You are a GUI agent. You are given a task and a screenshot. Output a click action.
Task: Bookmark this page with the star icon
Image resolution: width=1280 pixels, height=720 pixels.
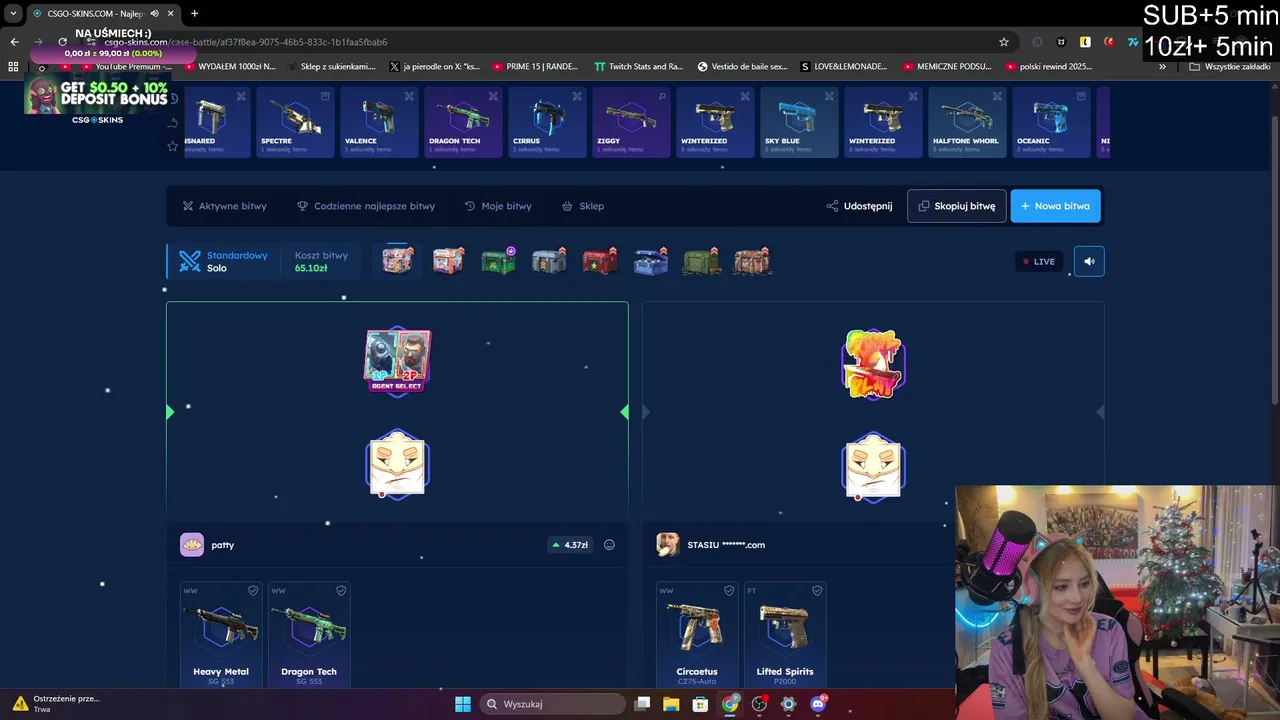1003,42
